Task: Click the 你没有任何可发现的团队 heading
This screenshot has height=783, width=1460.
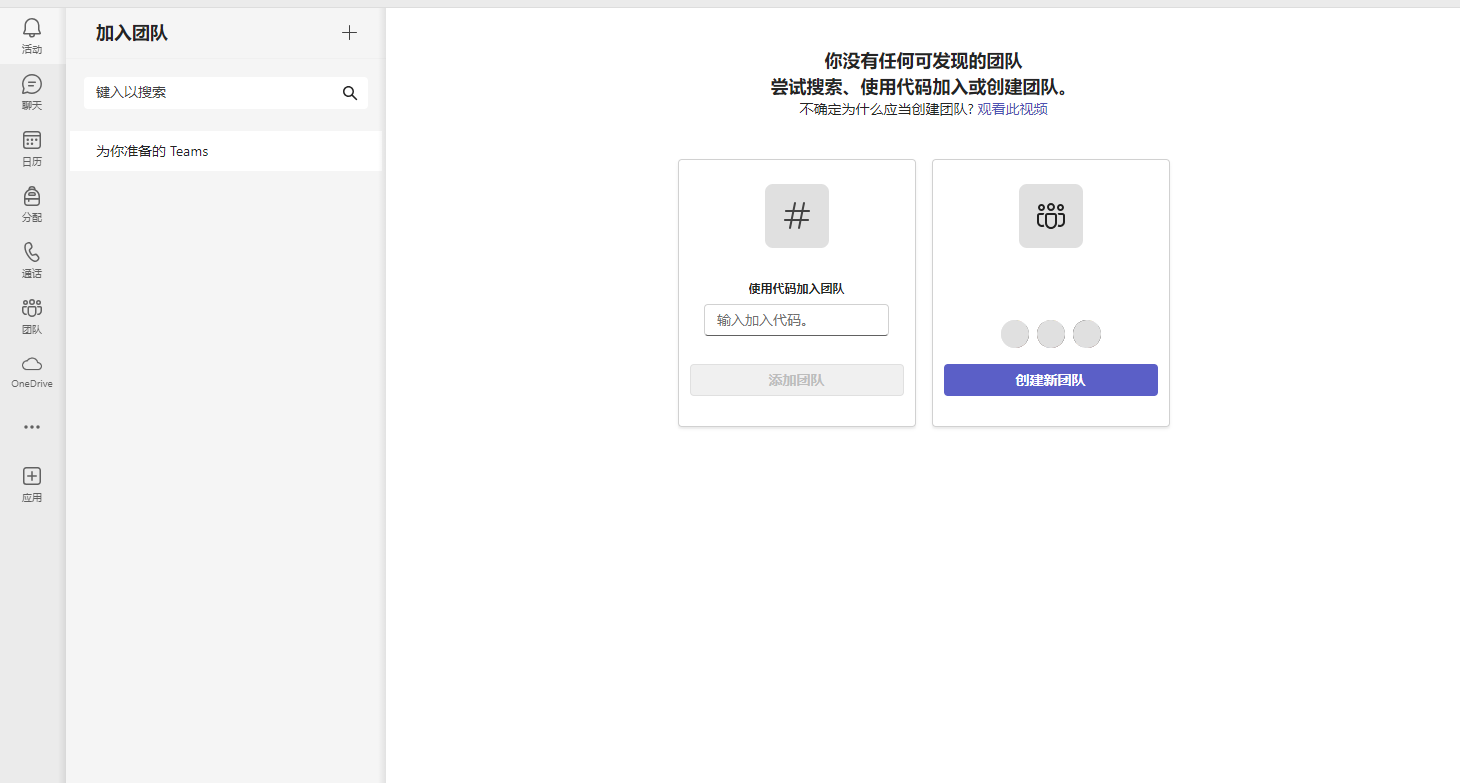Action: pos(923,61)
